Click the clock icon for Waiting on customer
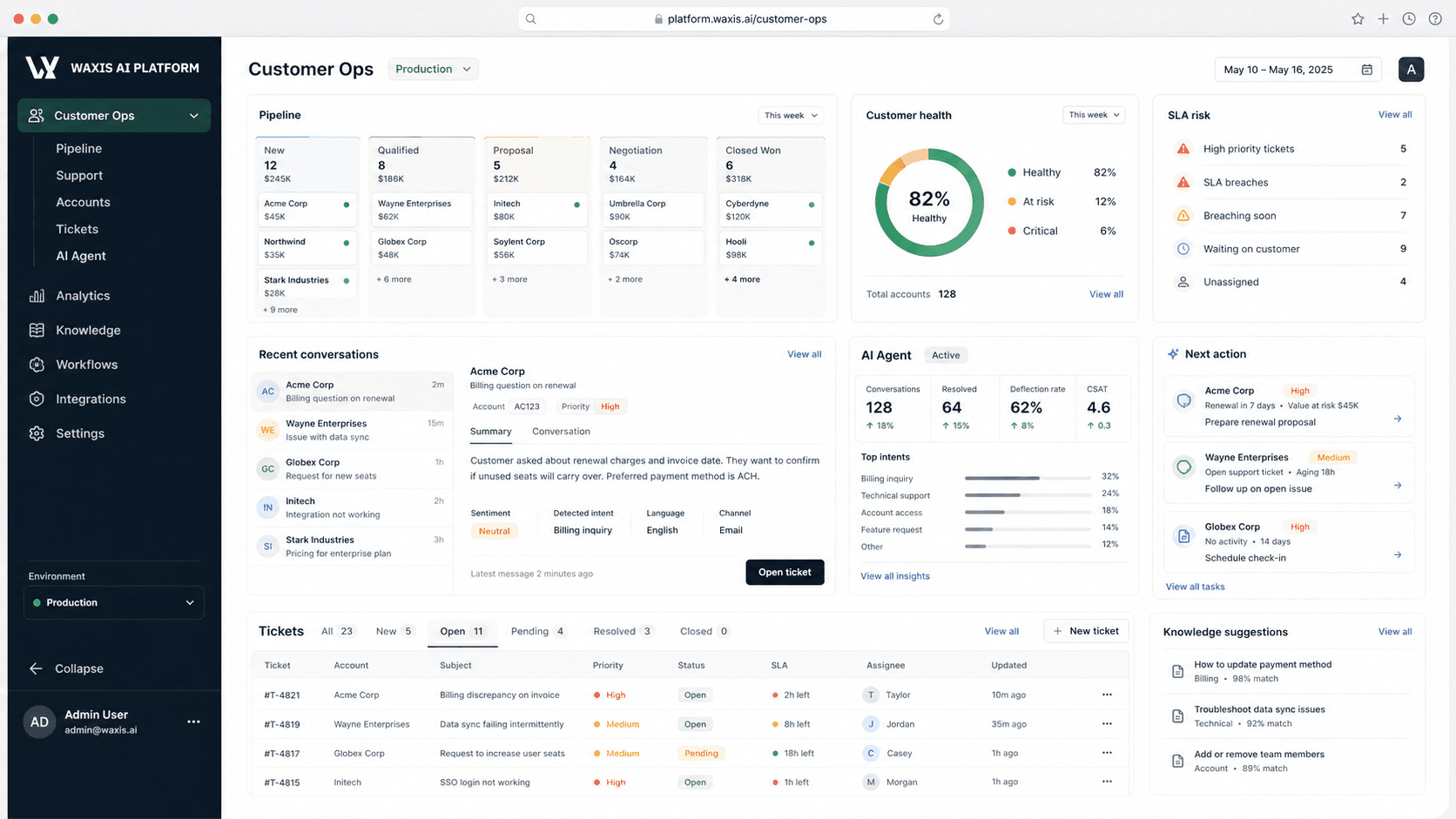This screenshot has width=1456, height=819. coord(1183,249)
